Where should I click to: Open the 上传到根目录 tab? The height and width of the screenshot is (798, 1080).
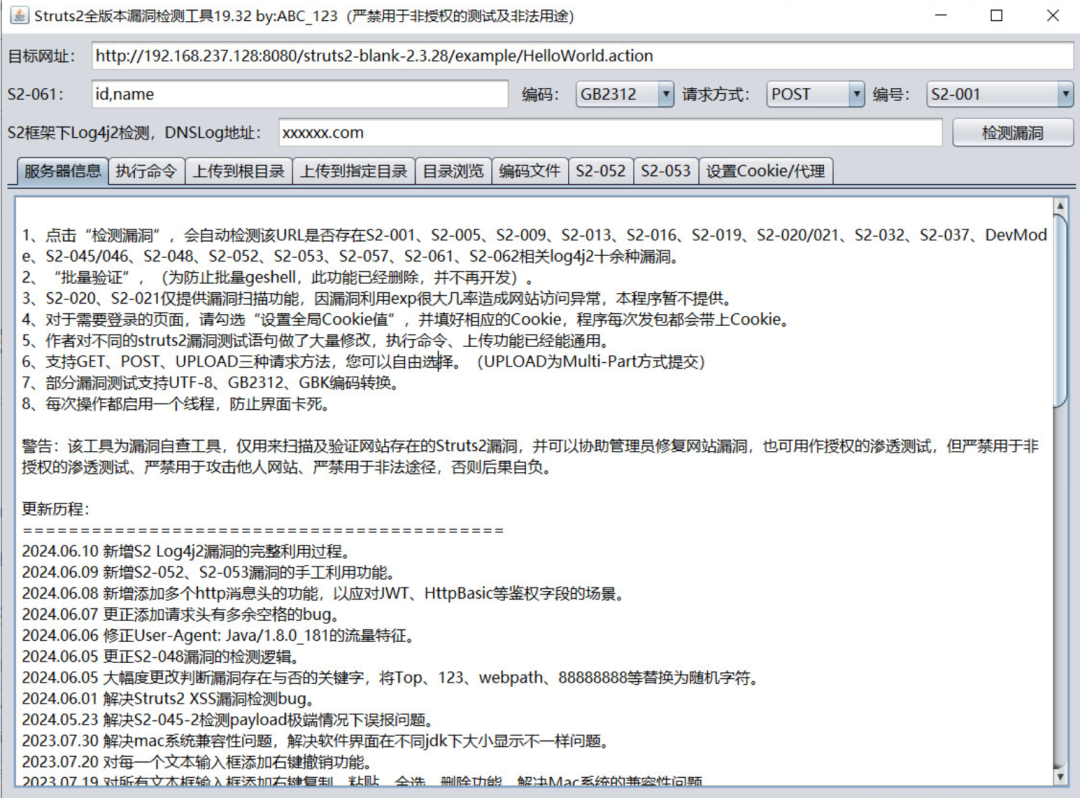point(238,171)
